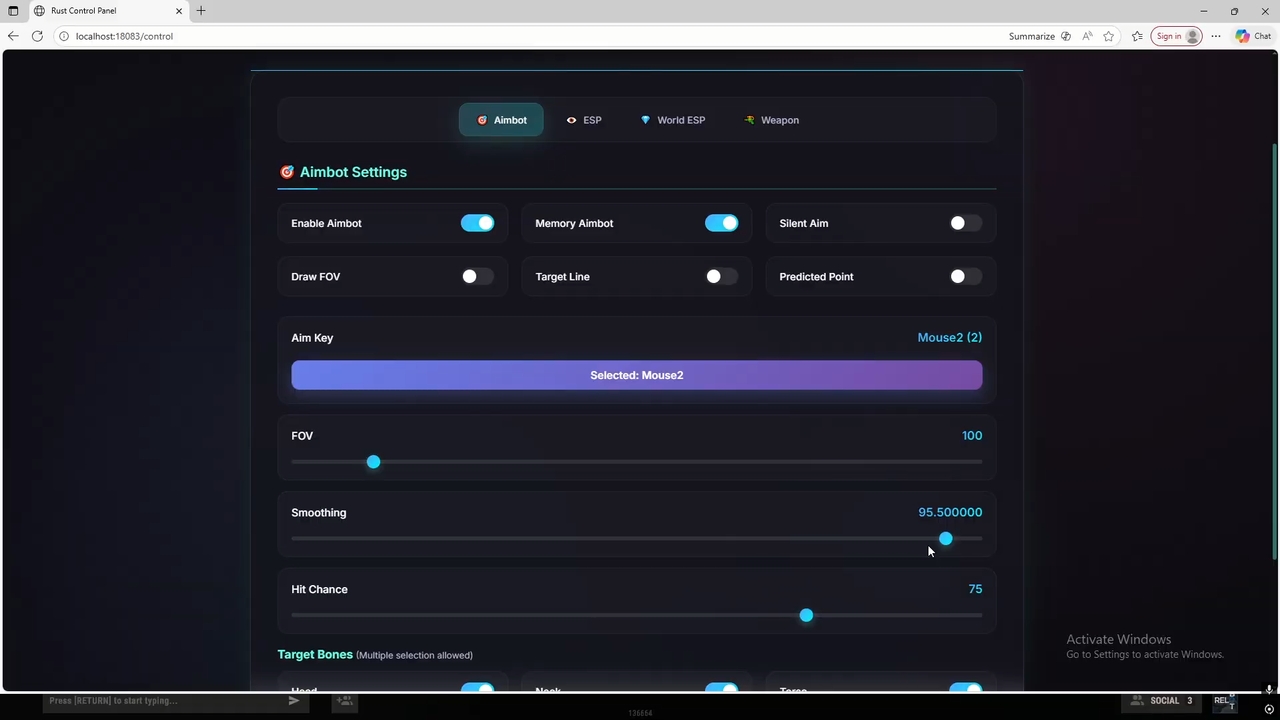Click the chat send arrow icon

293,701
